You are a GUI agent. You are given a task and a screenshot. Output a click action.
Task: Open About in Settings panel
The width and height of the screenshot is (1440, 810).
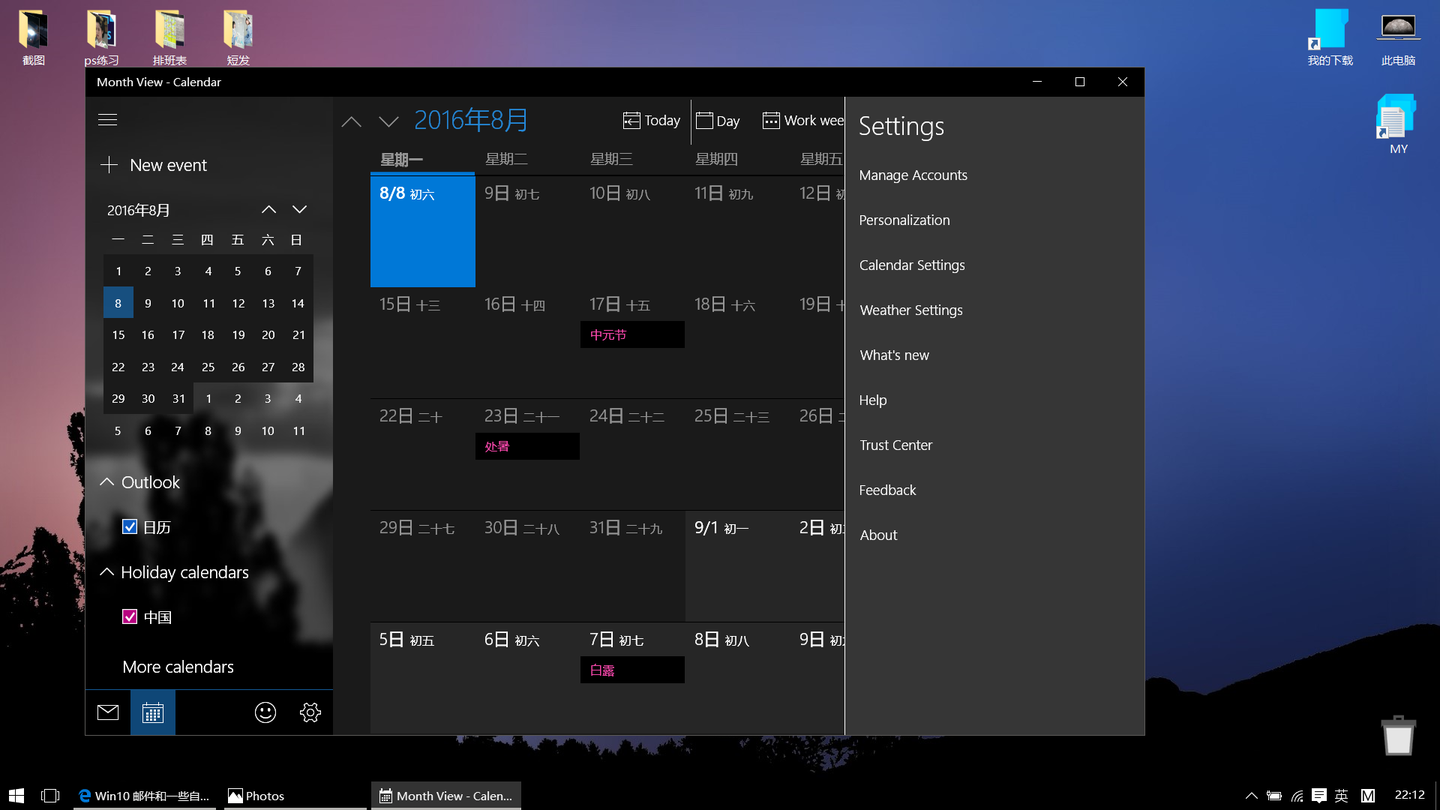pyautogui.click(x=878, y=535)
